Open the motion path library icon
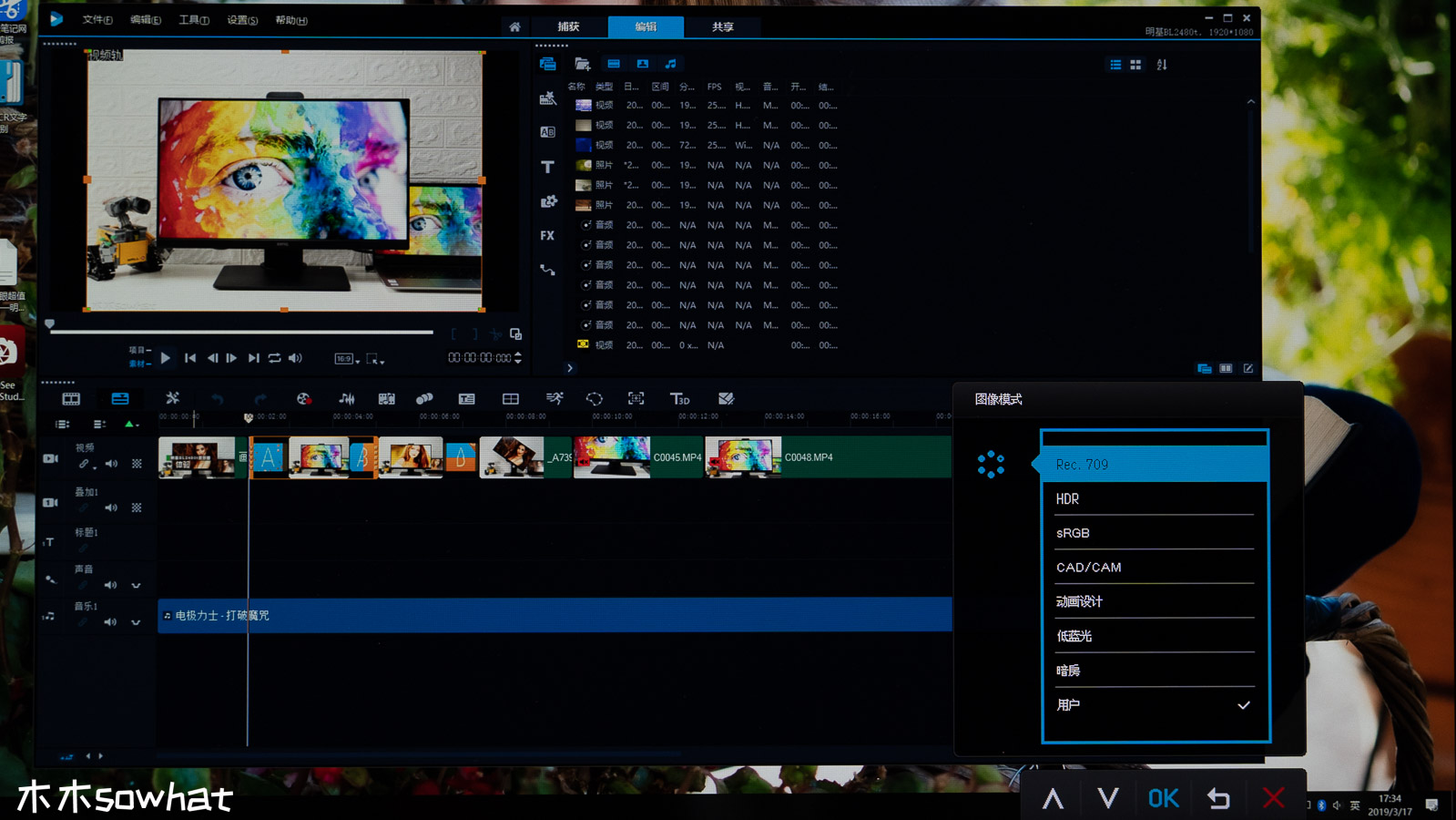The image size is (1456, 820). (x=547, y=270)
